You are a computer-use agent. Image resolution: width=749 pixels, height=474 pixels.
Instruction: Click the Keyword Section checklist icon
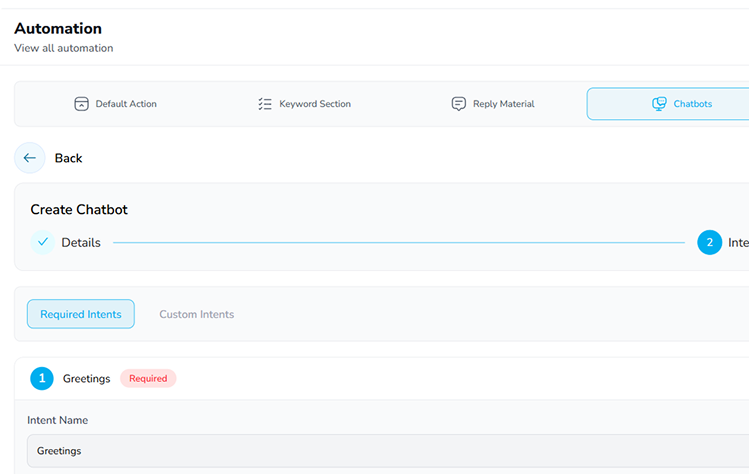265,104
